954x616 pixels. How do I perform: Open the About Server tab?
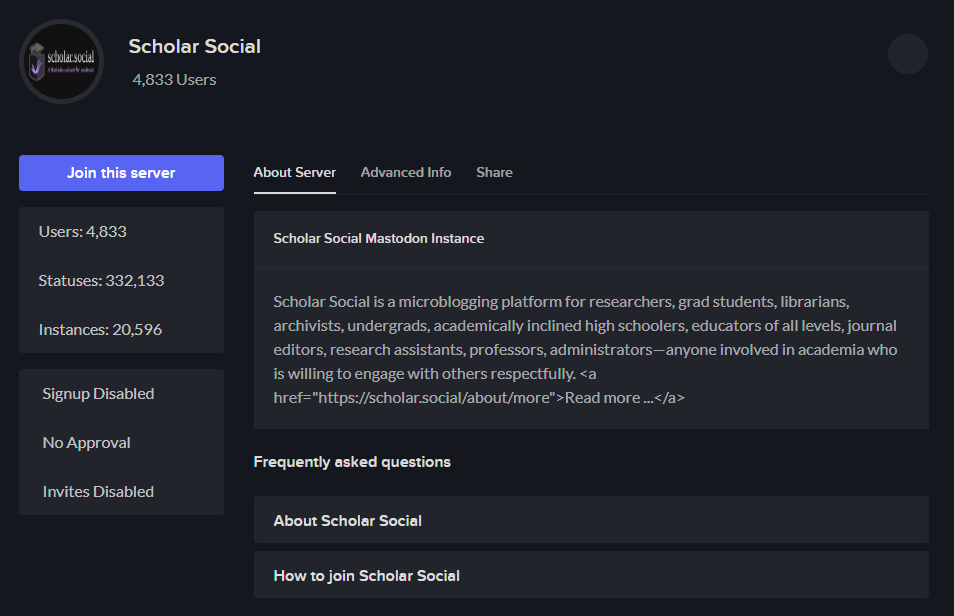pos(294,172)
